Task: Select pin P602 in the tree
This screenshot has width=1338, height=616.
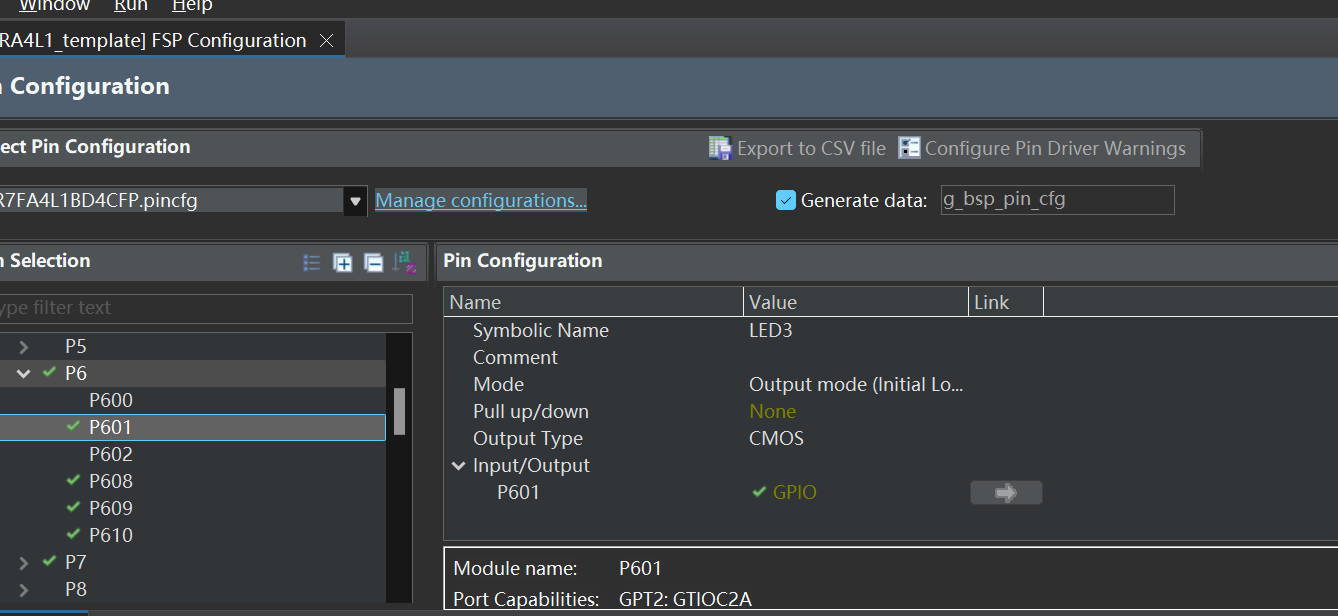Action: (x=111, y=454)
